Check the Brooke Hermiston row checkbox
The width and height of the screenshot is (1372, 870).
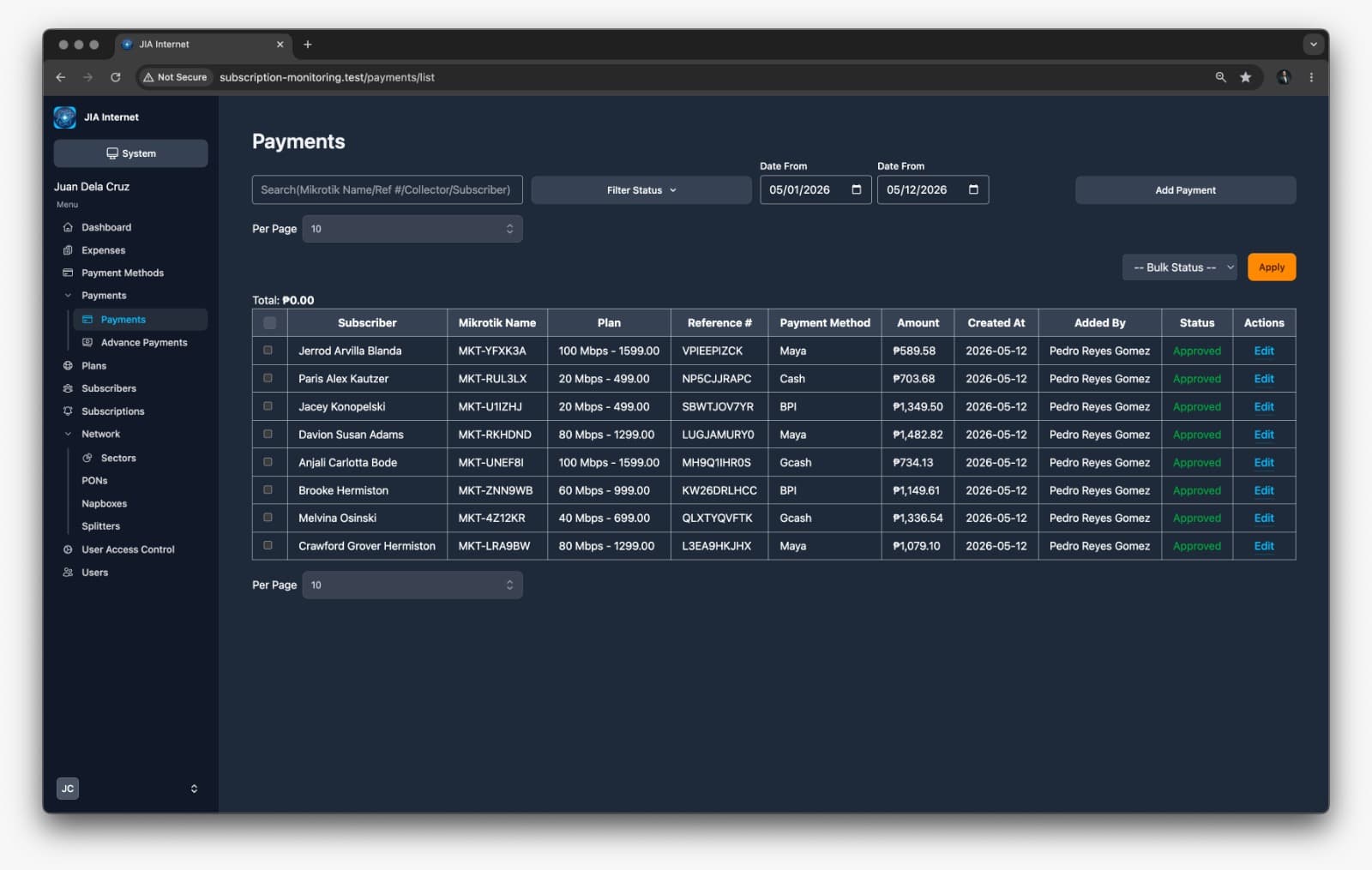tap(268, 489)
